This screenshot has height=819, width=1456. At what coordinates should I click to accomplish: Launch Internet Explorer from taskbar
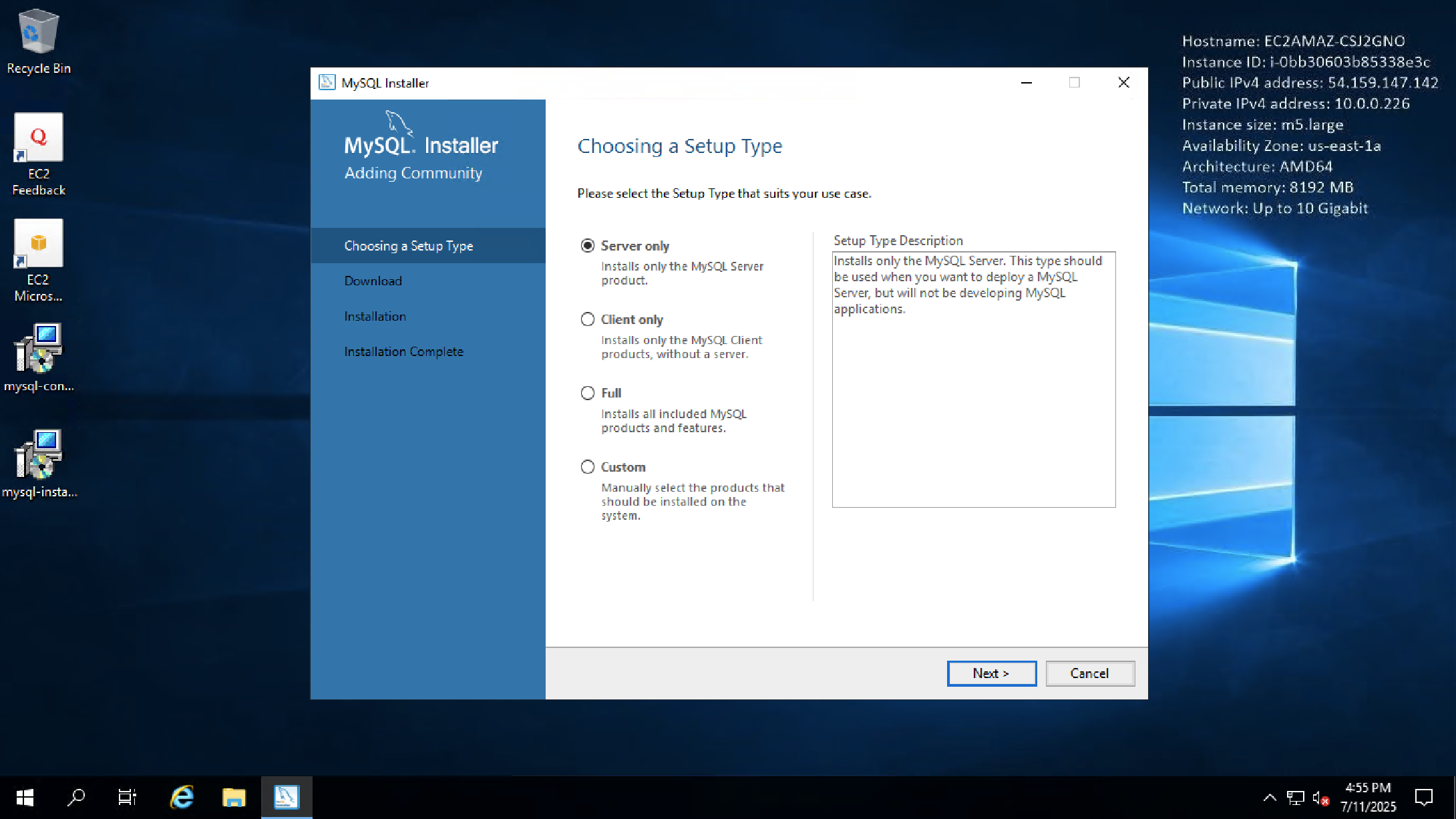click(182, 797)
